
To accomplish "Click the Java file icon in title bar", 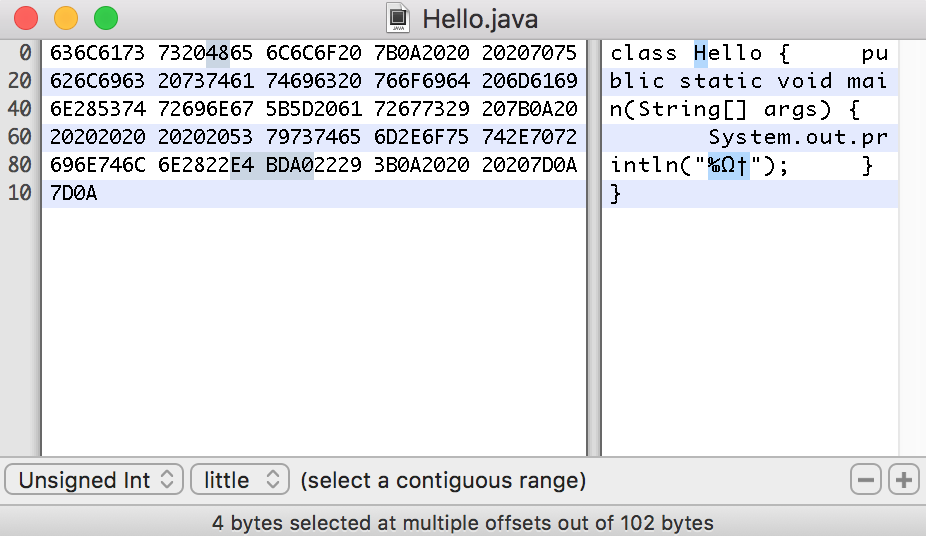I will click(398, 18).
